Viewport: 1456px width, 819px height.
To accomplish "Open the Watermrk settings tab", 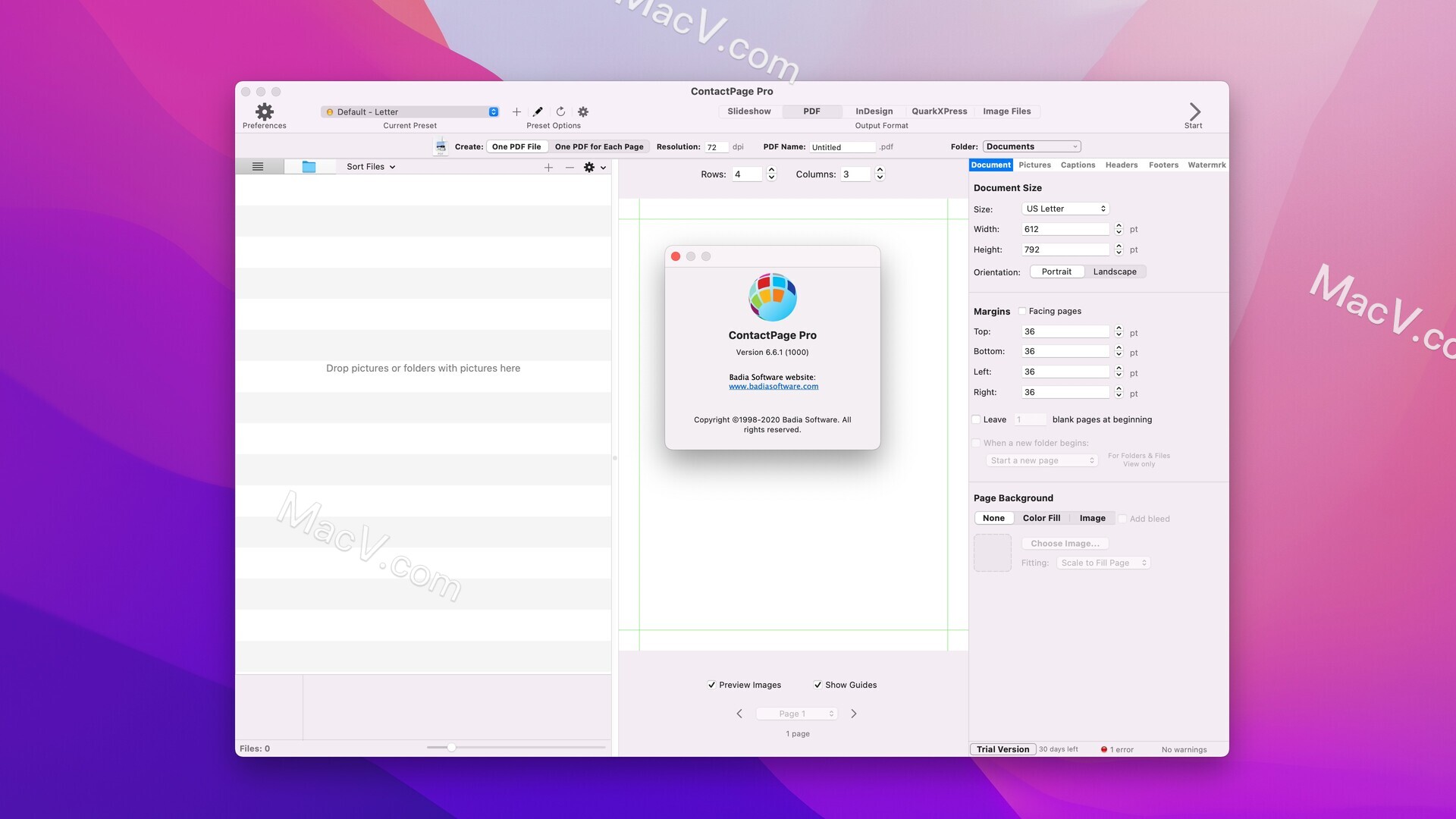I will tap(1207, 165).
